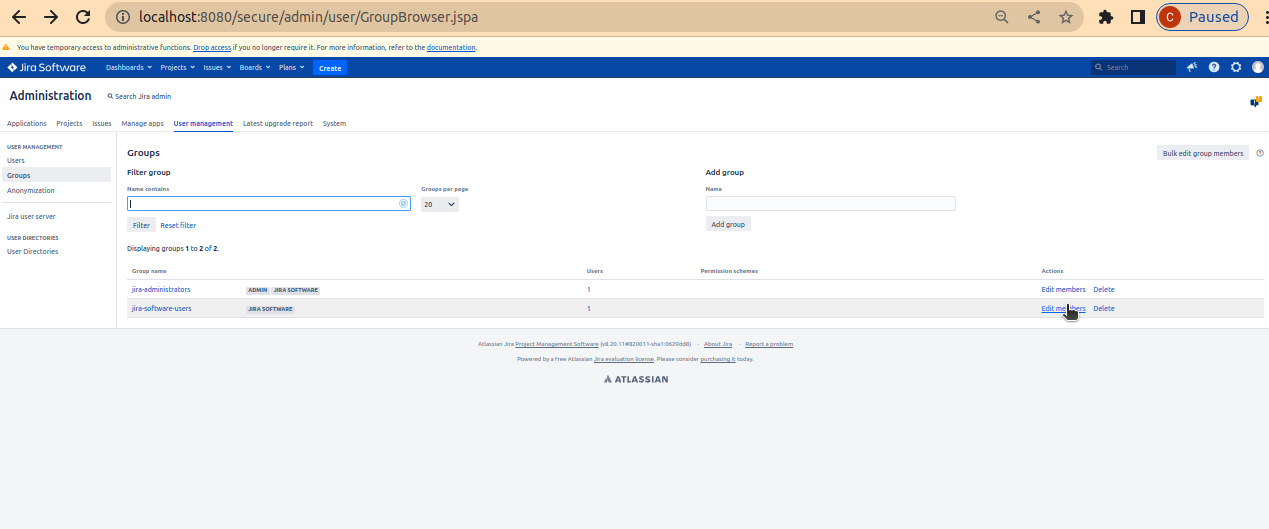Open Jira user server in the sidebar
Viewport: 1269px width, 529px height.
(31, 216)
